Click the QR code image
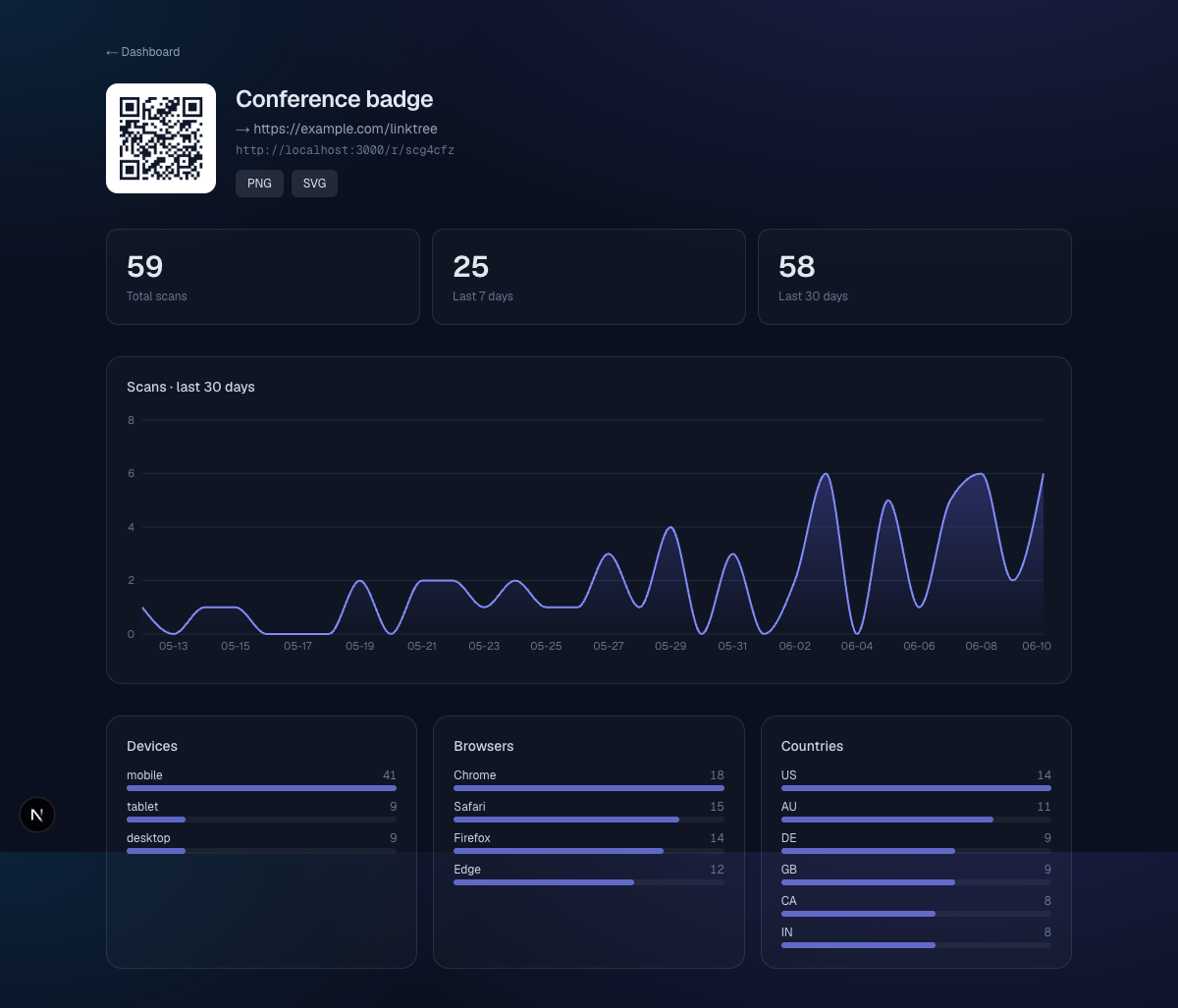This screenshot has width=1178, height=1008. click(x=161, y=138)
